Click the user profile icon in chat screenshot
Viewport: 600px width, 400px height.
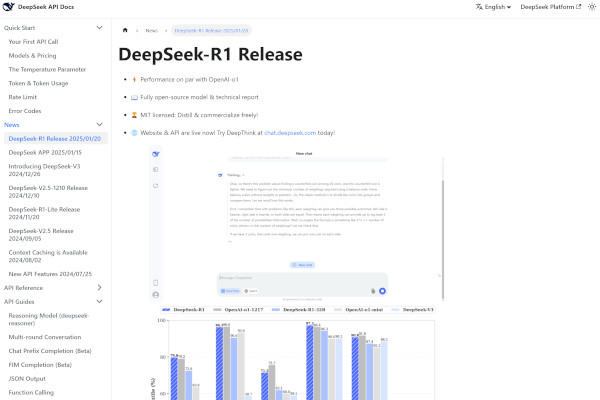pos(155,295)
